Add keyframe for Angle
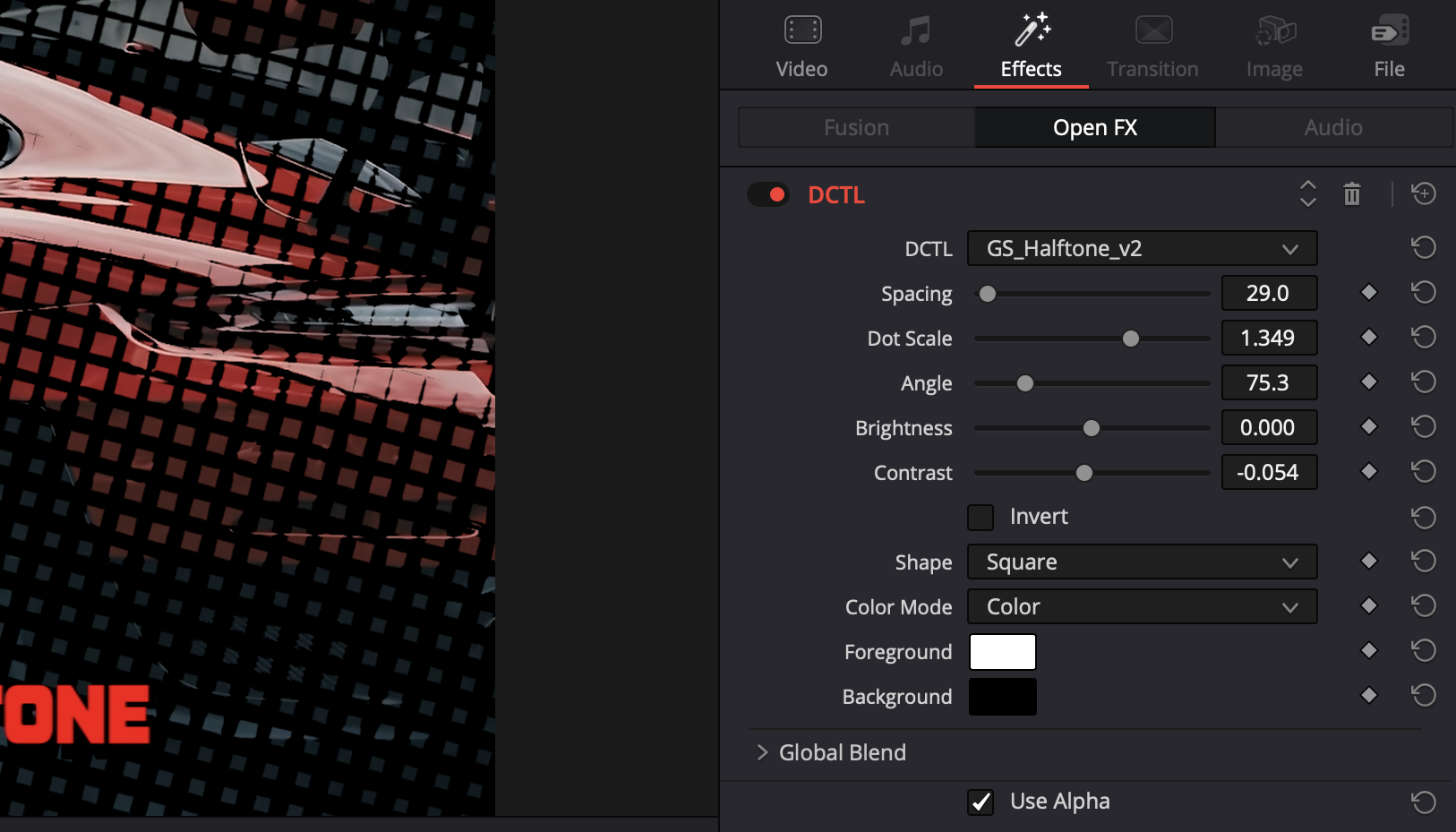1456x832 pixels. pyautogui.click(x=1368, y=382)
